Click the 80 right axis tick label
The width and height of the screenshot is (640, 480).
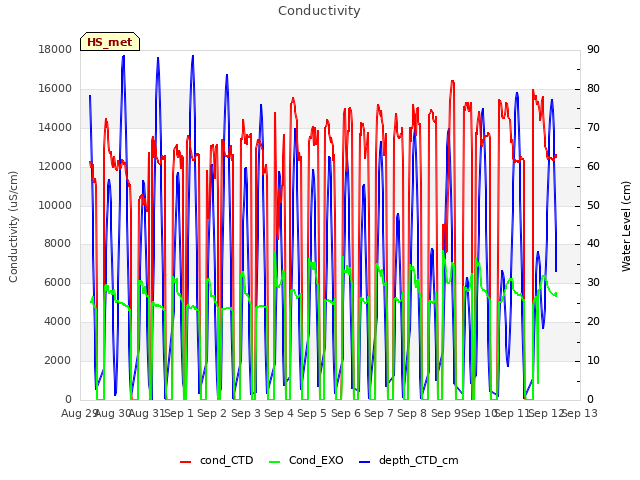pyautogui.click(x=593, y=89)
